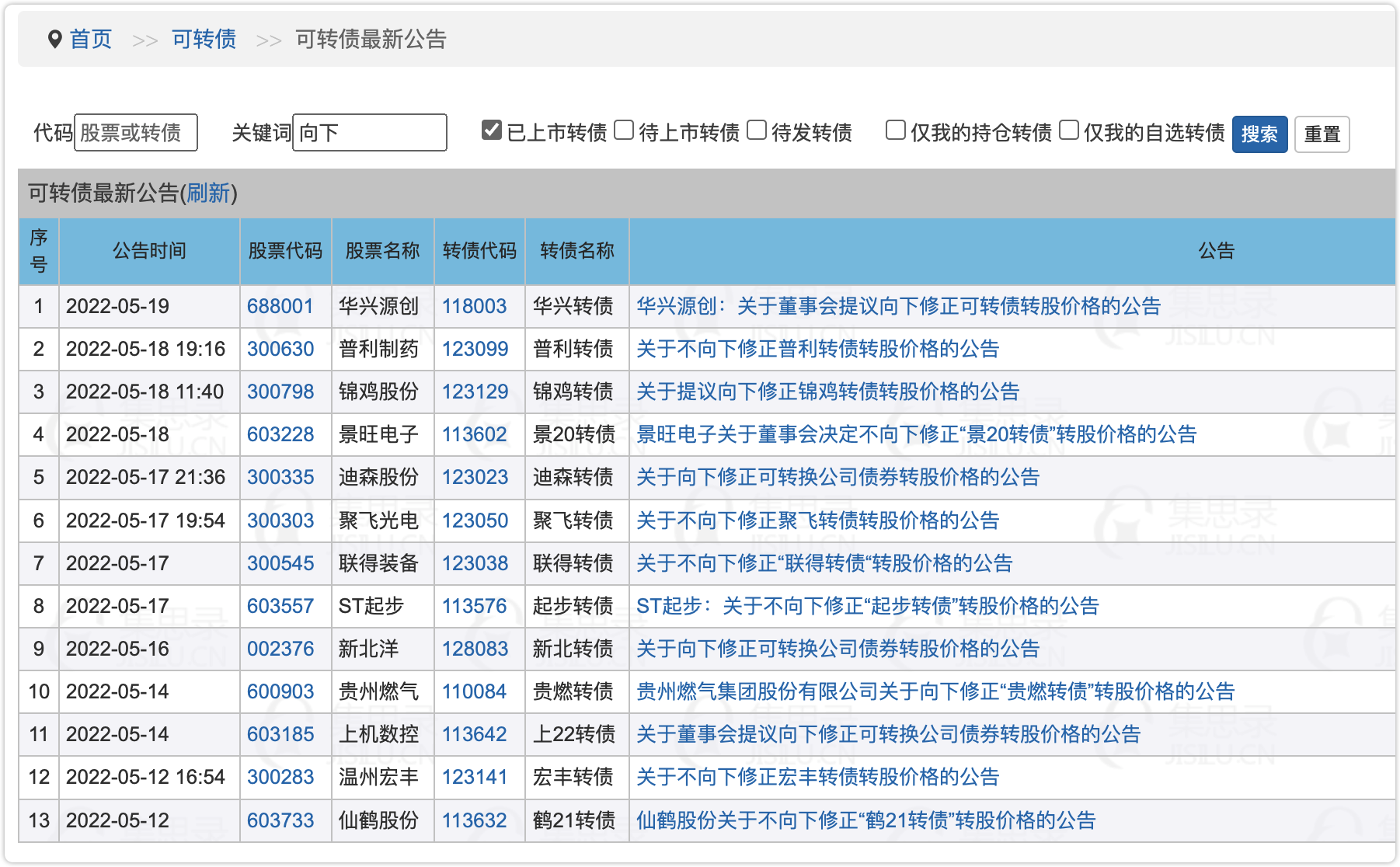This screenshot has height=867, width=1400.
Task: Enable the 待上市转债 checkbox
Action: pyautogui.click(x=624, y=131)
